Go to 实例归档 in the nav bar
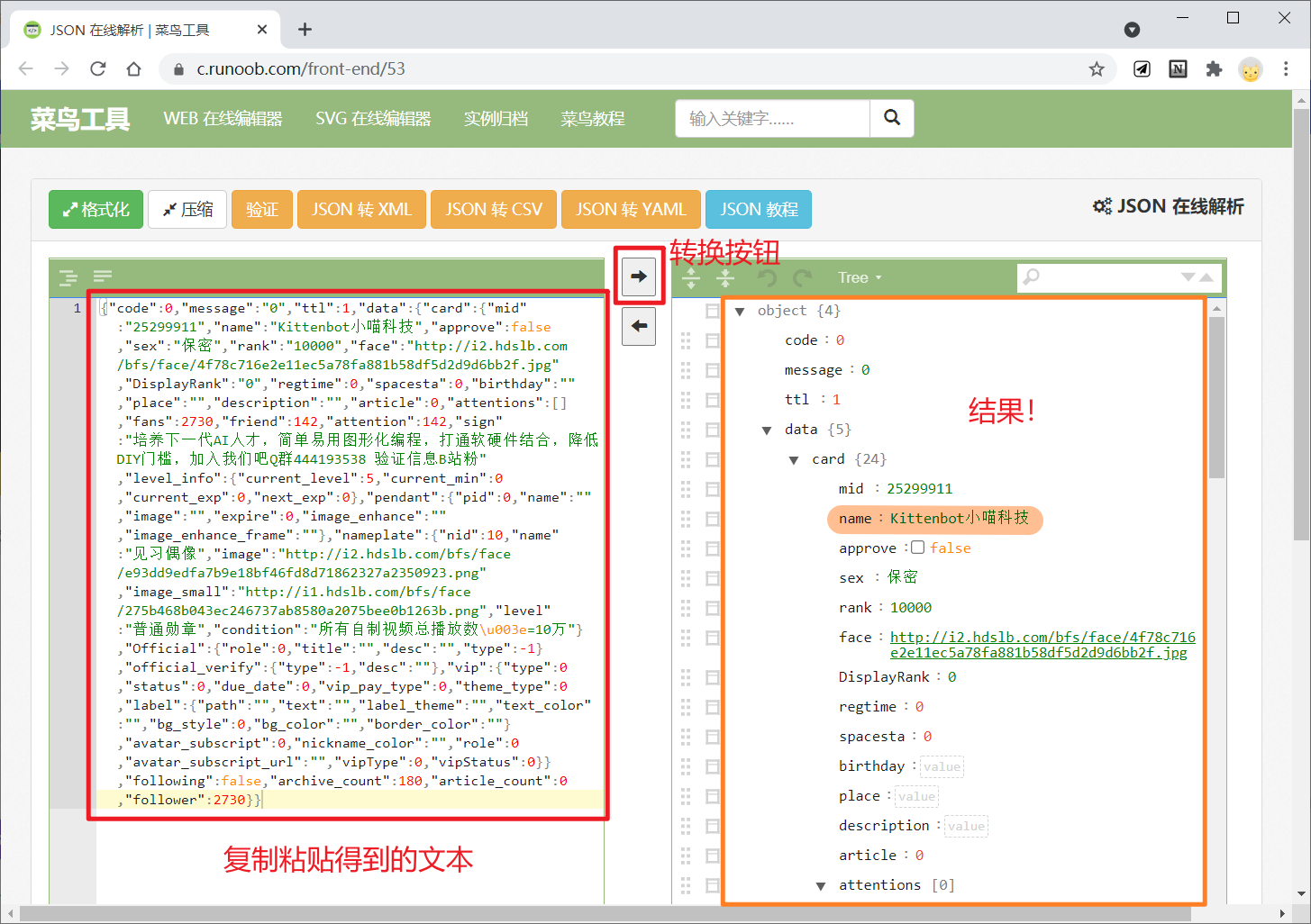The width and height of the screenshot is (1311, 924). coord(496,119)
